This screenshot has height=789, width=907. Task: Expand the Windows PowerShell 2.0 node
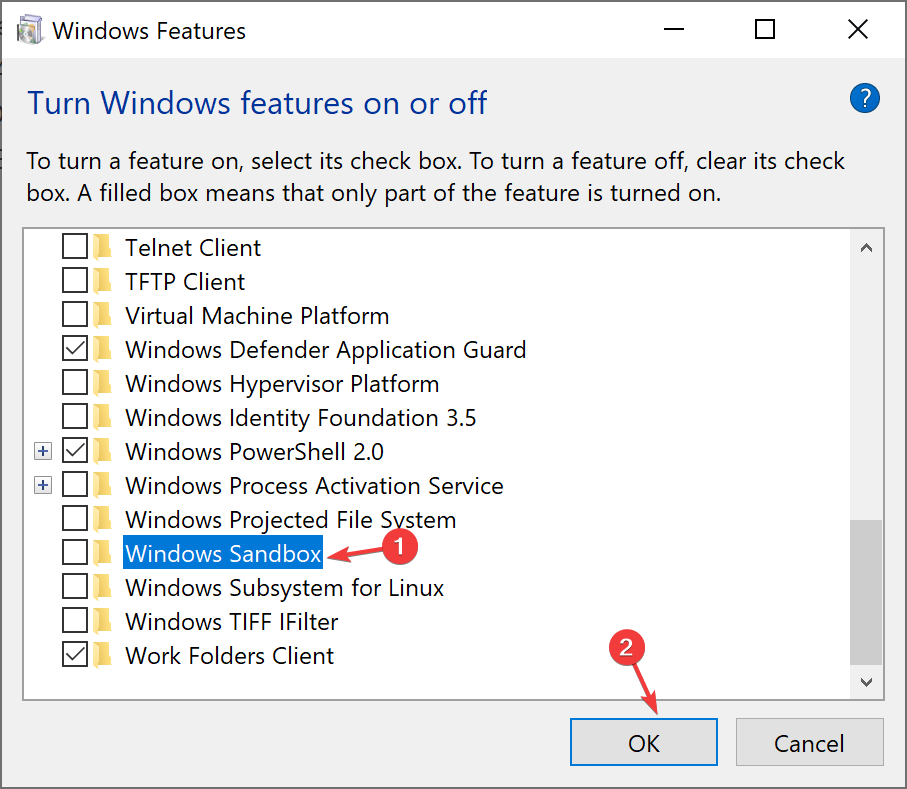[x=43, y=451]
